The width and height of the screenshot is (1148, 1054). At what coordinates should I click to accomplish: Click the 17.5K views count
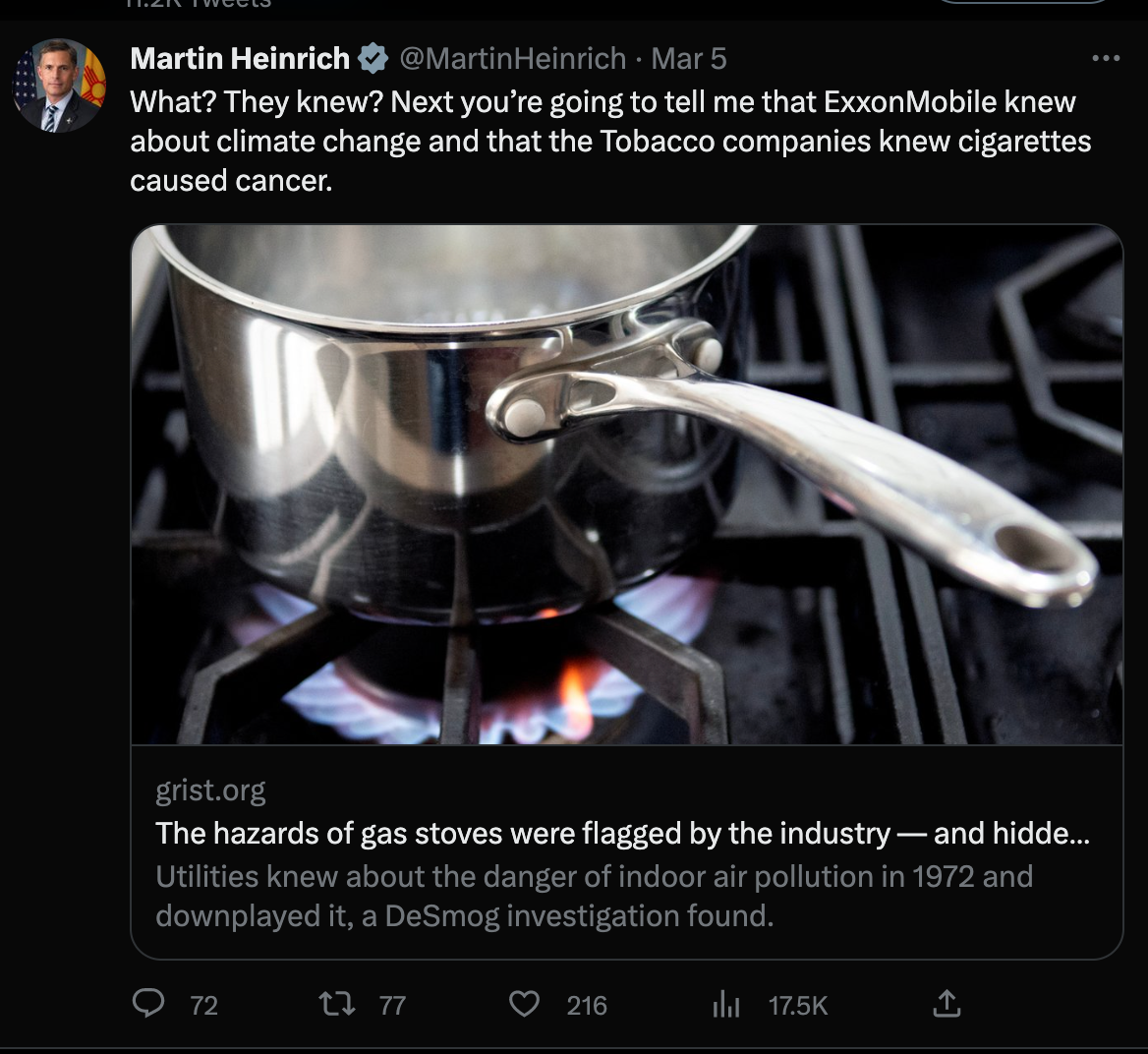point(798,1005)
